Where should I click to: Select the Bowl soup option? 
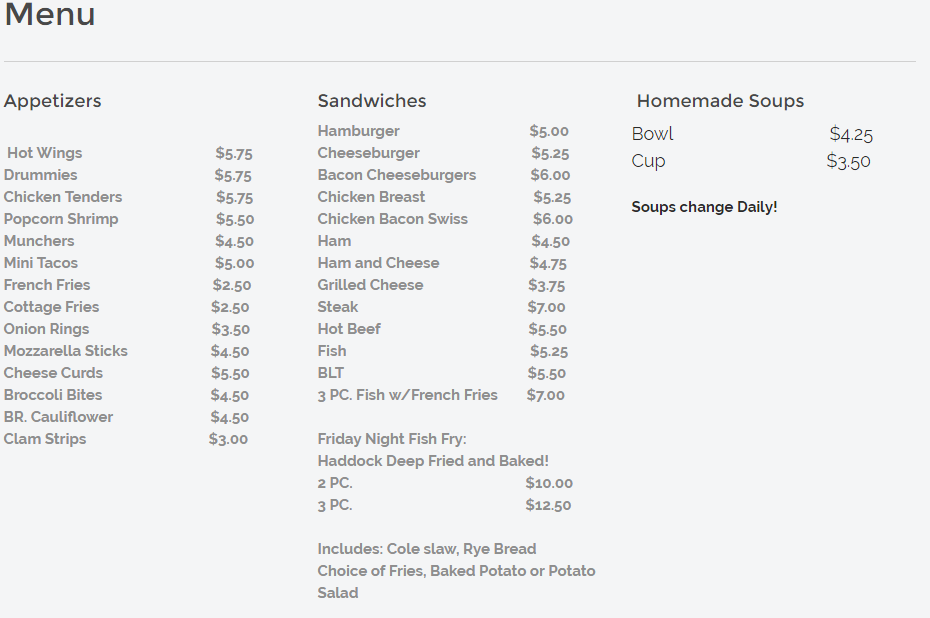click(653, 134)
